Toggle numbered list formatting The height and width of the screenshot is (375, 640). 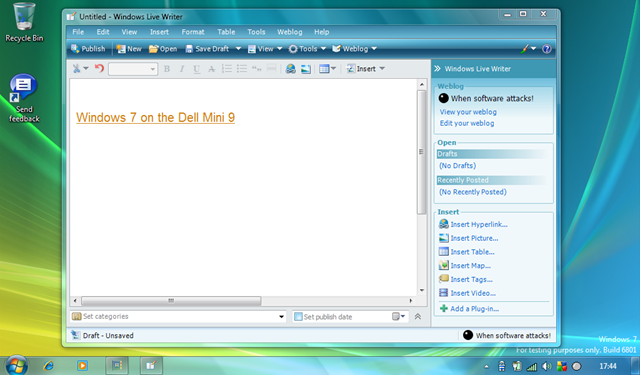(x=227, y=69)
